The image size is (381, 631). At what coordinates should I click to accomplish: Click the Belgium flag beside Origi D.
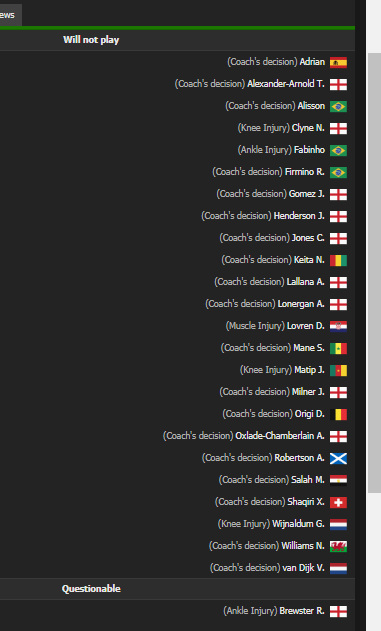338,414
